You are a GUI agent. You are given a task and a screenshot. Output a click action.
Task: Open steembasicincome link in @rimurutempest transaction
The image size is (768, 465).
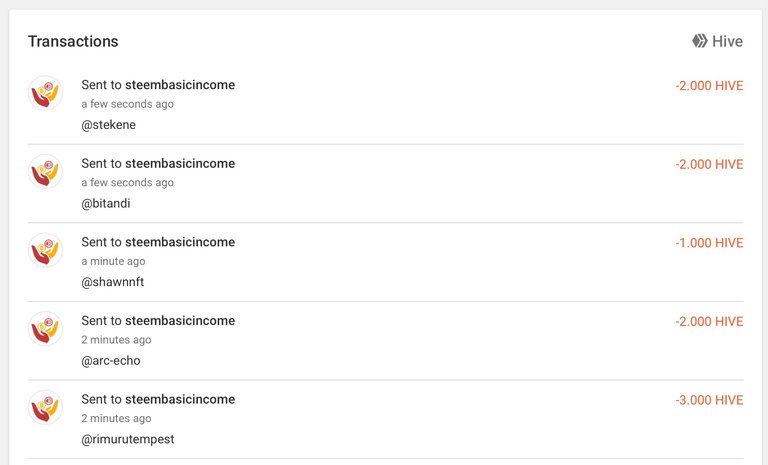tap(180, 399)
